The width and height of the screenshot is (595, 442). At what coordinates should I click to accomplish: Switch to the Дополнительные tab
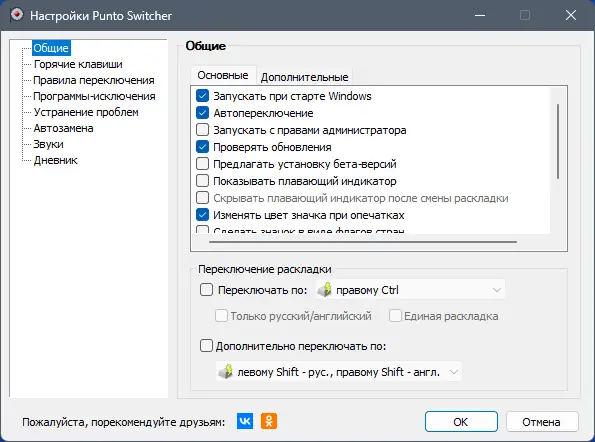pos(304,77)
